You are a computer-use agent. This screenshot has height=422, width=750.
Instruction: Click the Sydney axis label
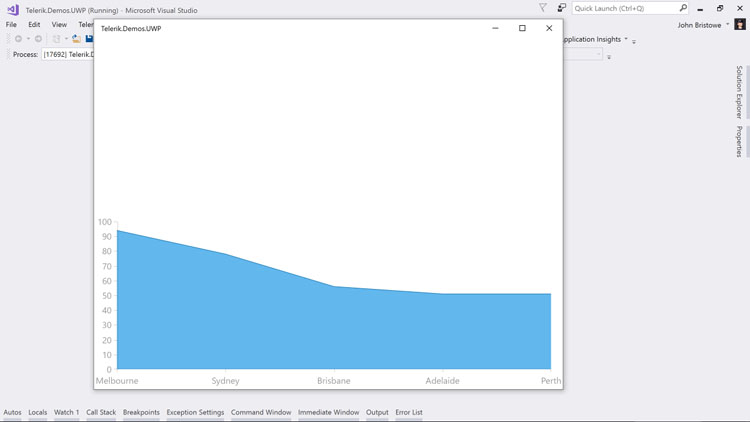[225, 381]
